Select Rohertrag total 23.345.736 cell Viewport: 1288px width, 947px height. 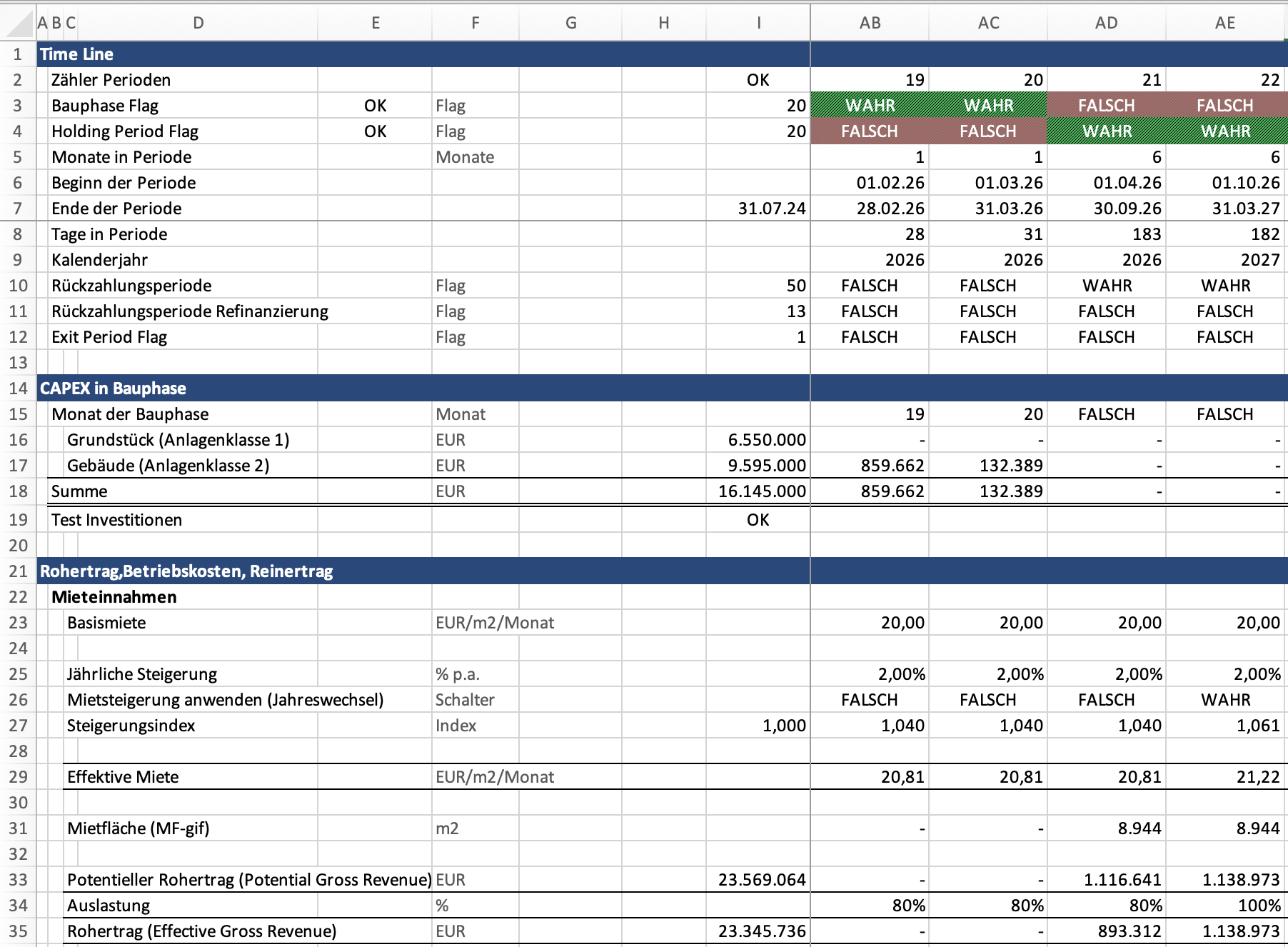point(761,931)
